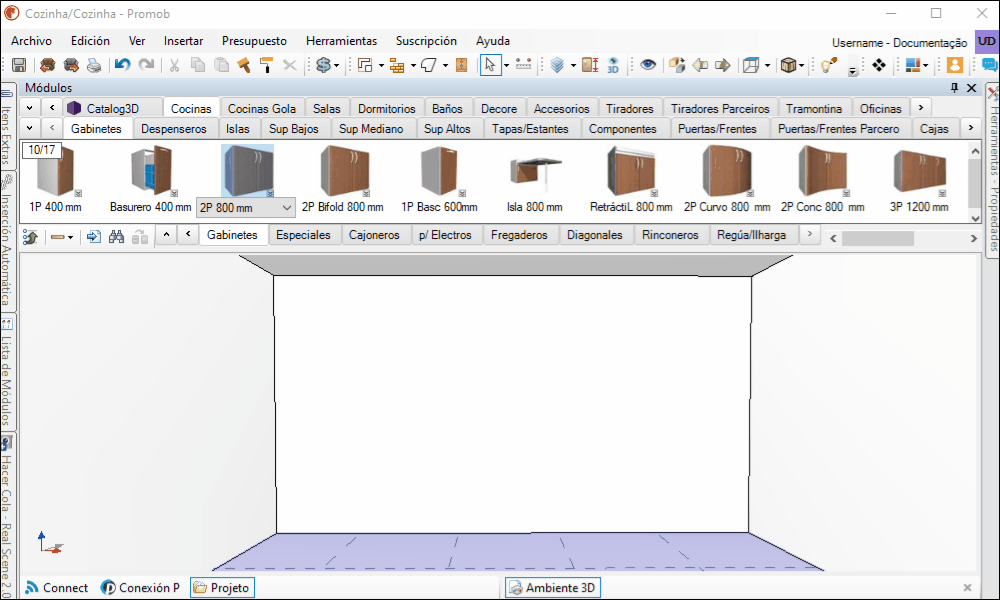Open the Lista de Módulos side panel

7,372
